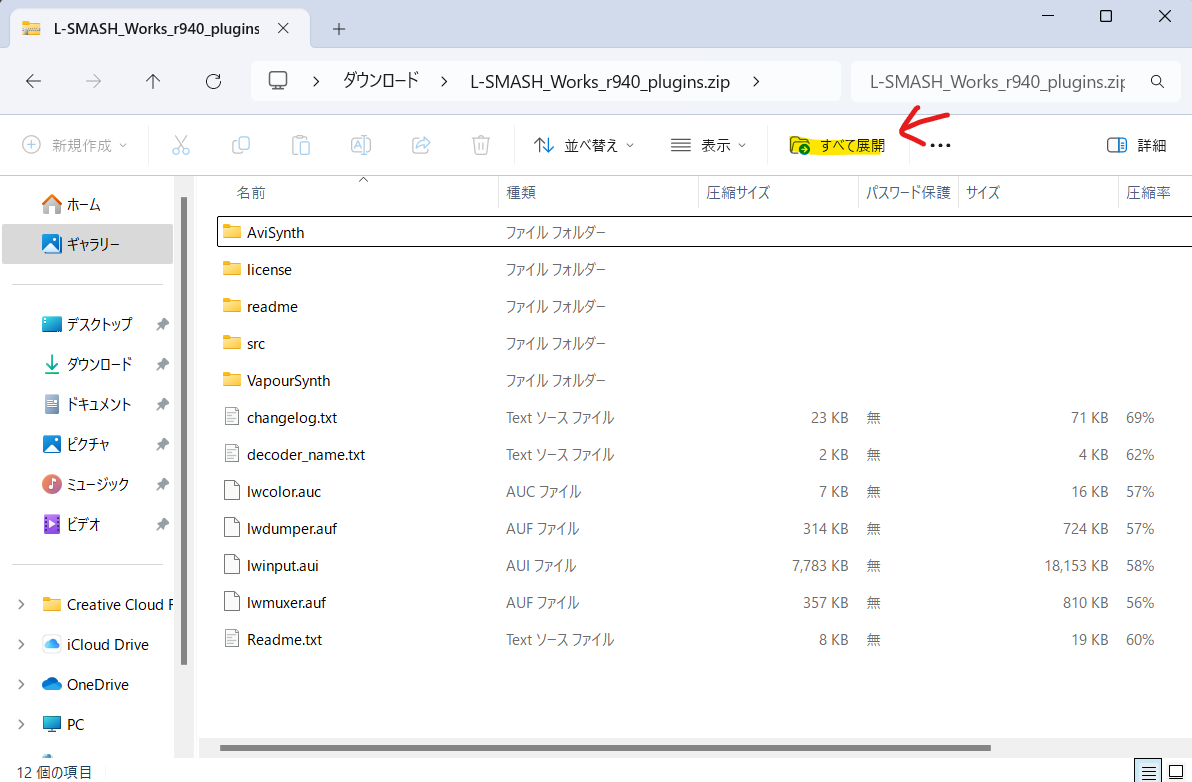Sort by 圧縮率 column header
Screen dimensions: 1192x782
tap(1148, 193)
